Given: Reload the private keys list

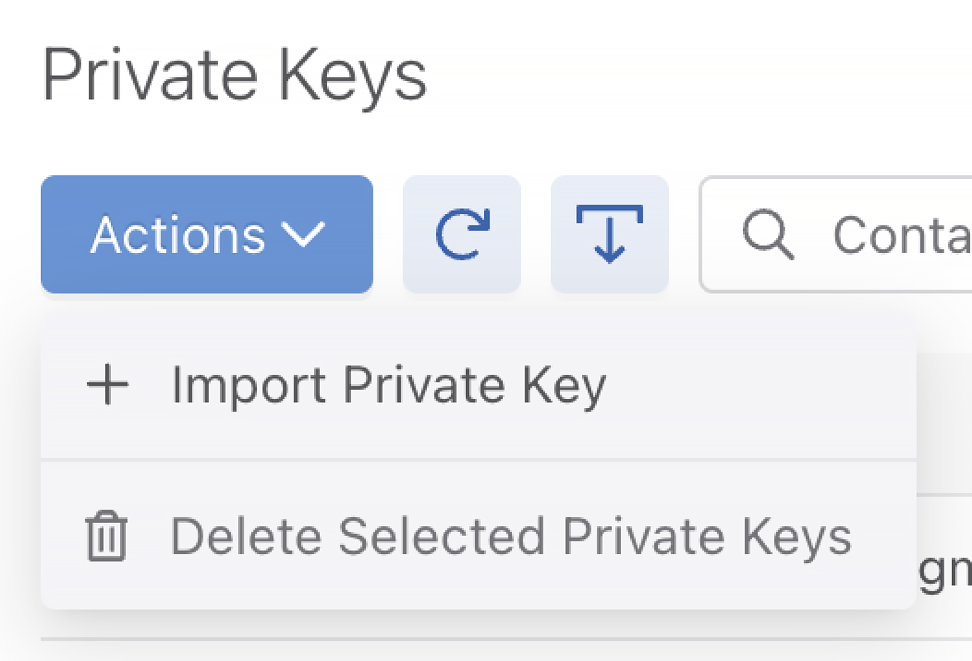Looking at the screenshot, I should click(462, 235).
